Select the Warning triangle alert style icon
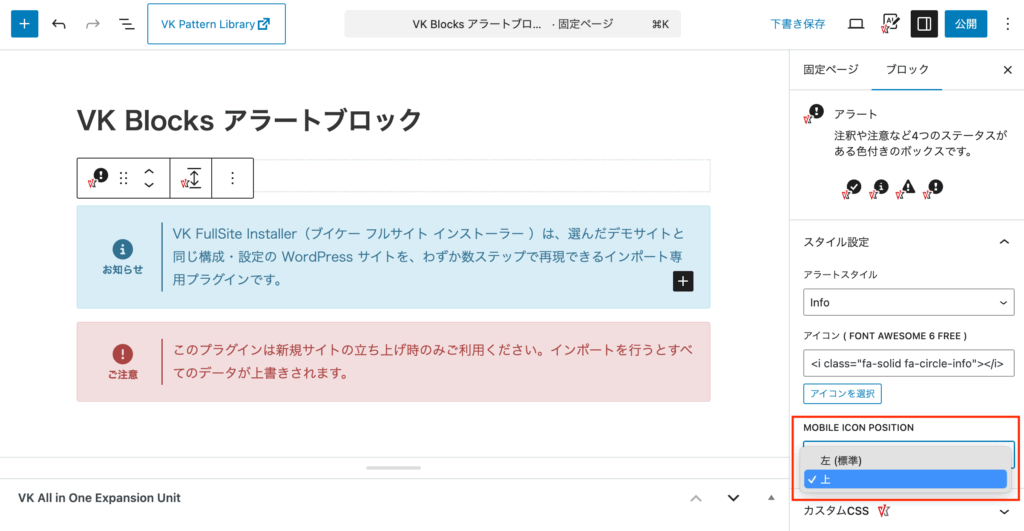 pyautogui.click(x=906, y=189)
